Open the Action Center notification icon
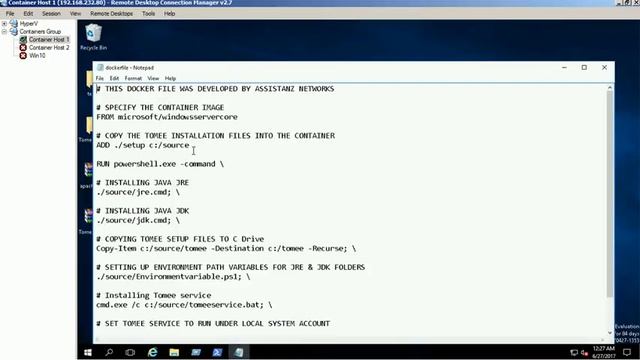The height and width of the screenshot is (360, 640). pyautogui.click(x=627, y=352)
